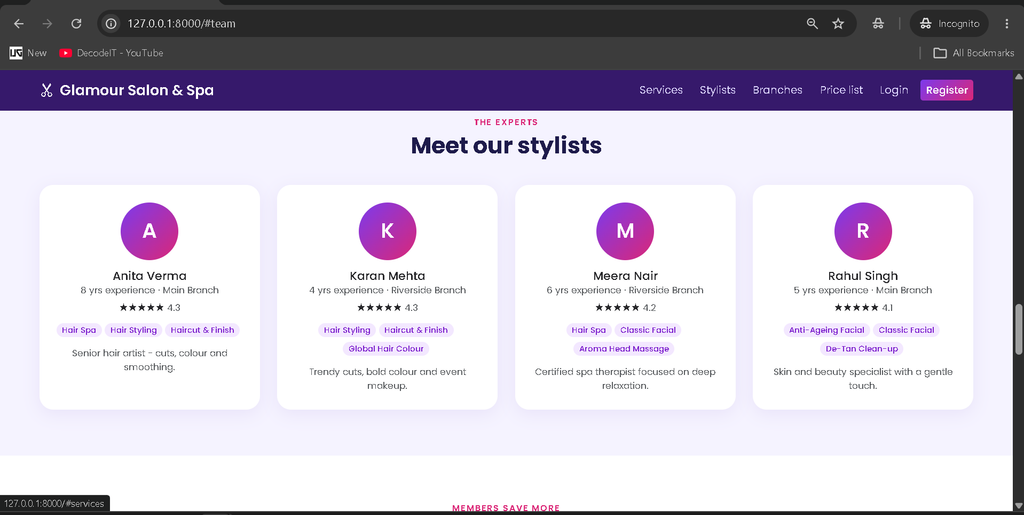Go to Services in the navbar
The height and width of the screenshot is (515, 1024).
point(661,90)
